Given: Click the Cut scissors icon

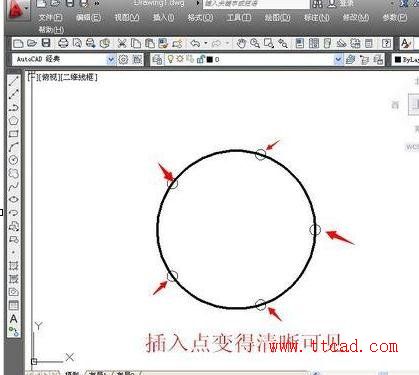Looking at the screenshot, I should pos(122,43).
